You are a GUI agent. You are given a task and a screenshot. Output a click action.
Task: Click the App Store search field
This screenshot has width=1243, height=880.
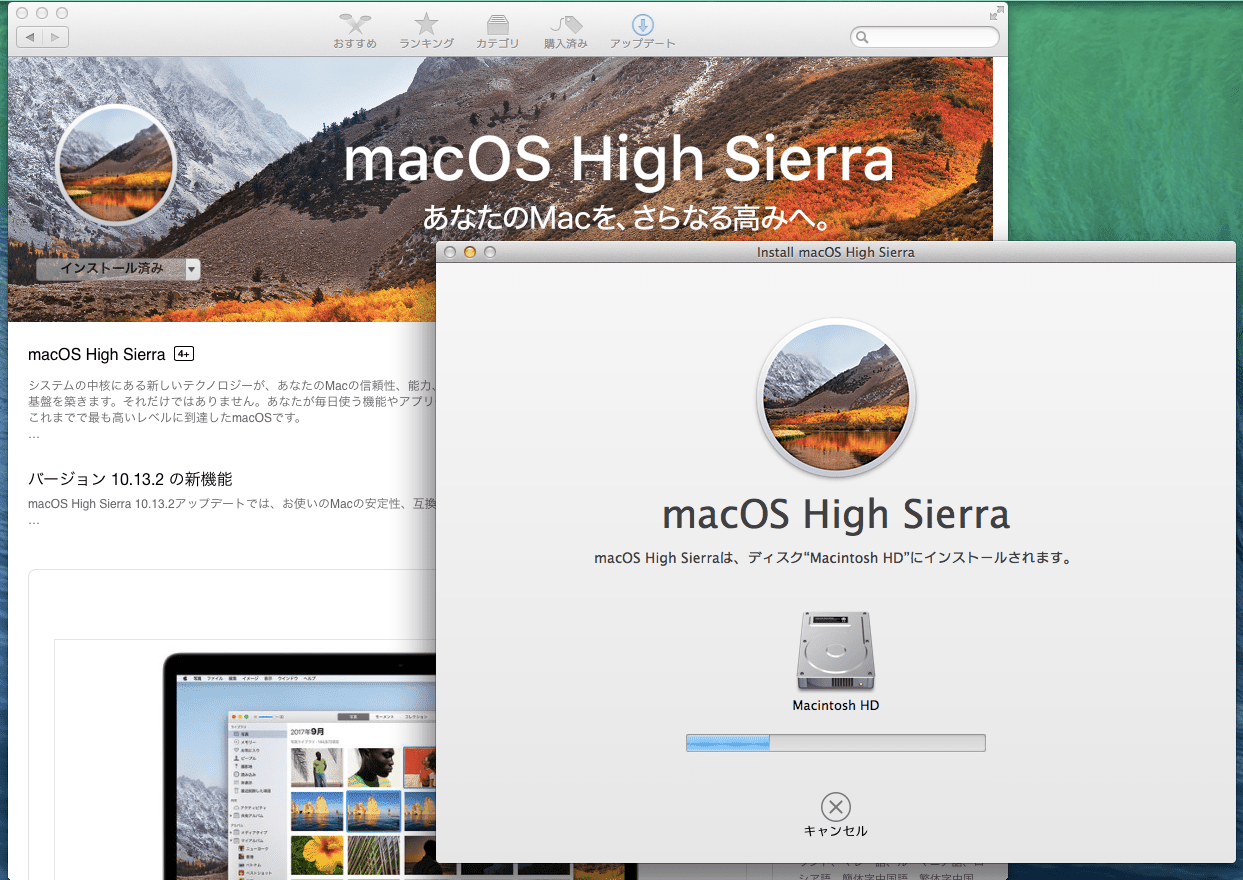925,37
